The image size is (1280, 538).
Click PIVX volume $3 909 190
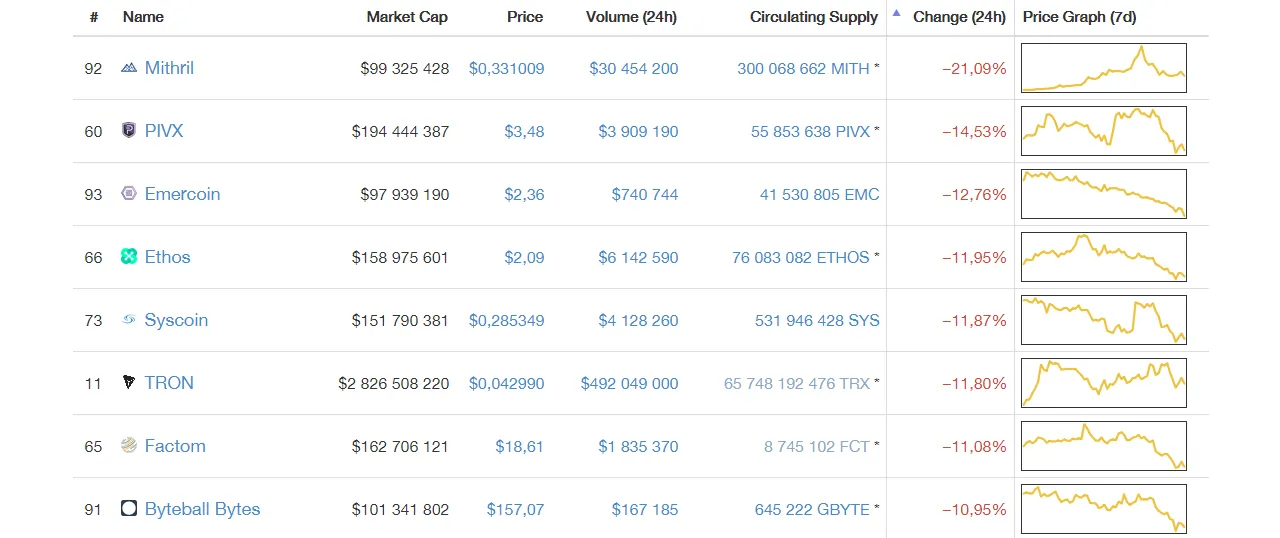[638, 132]
